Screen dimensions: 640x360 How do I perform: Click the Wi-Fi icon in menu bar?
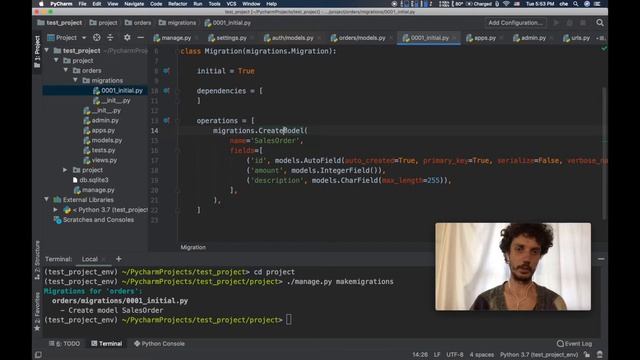506,4
